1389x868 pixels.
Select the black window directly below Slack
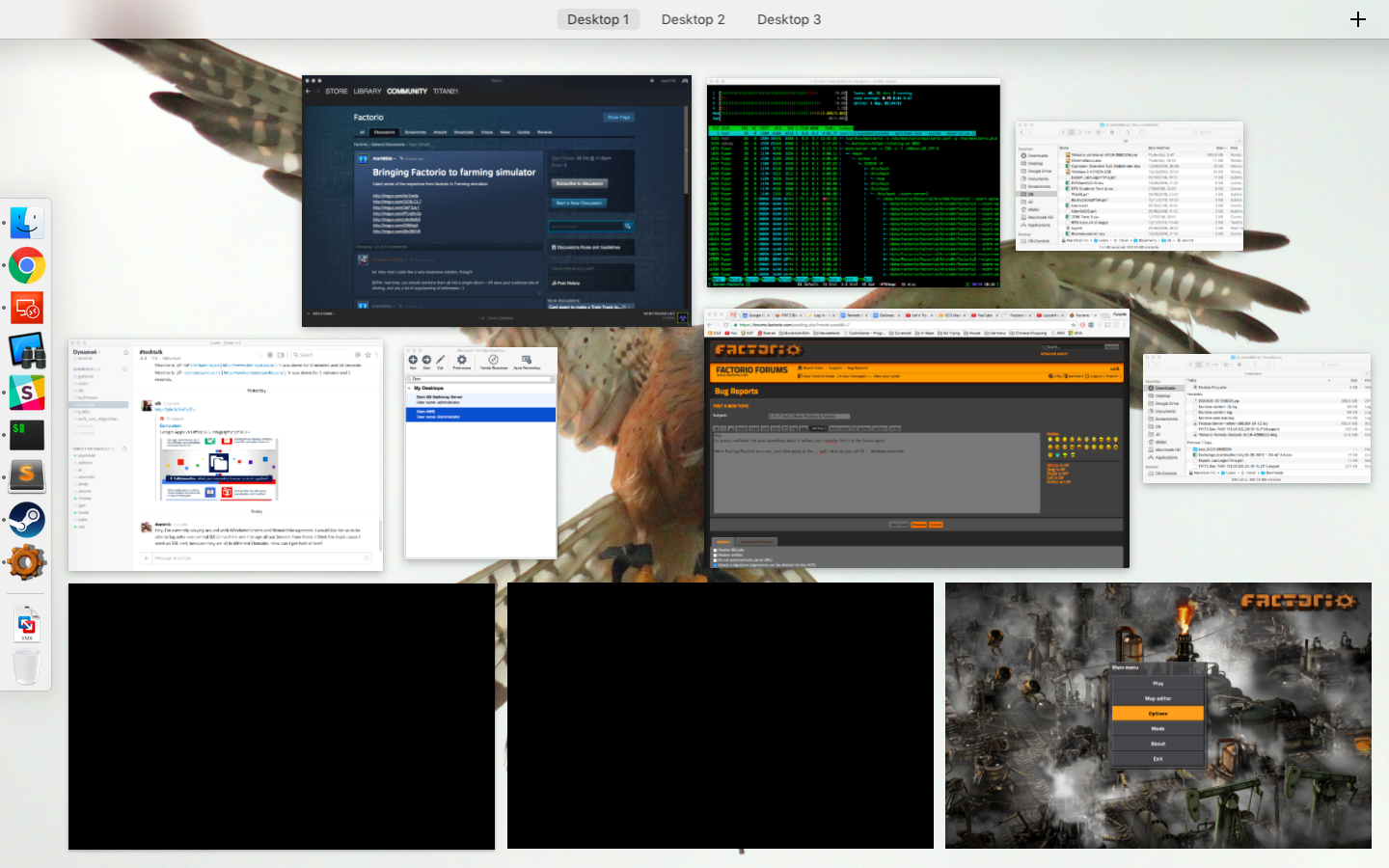282,716
